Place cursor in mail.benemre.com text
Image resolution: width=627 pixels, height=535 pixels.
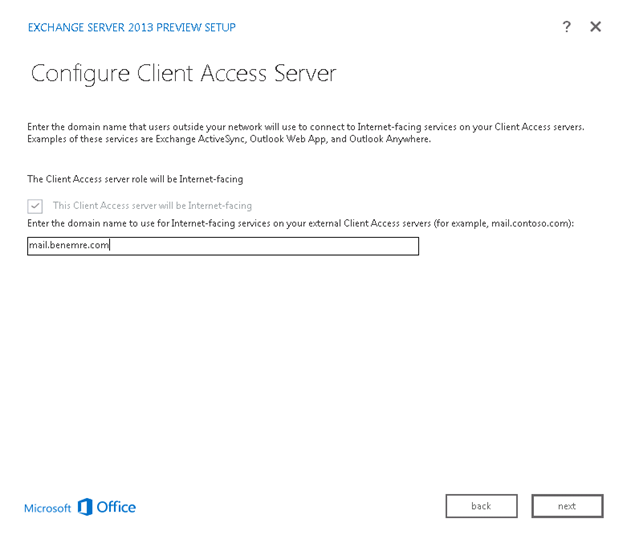pos(69,245)
